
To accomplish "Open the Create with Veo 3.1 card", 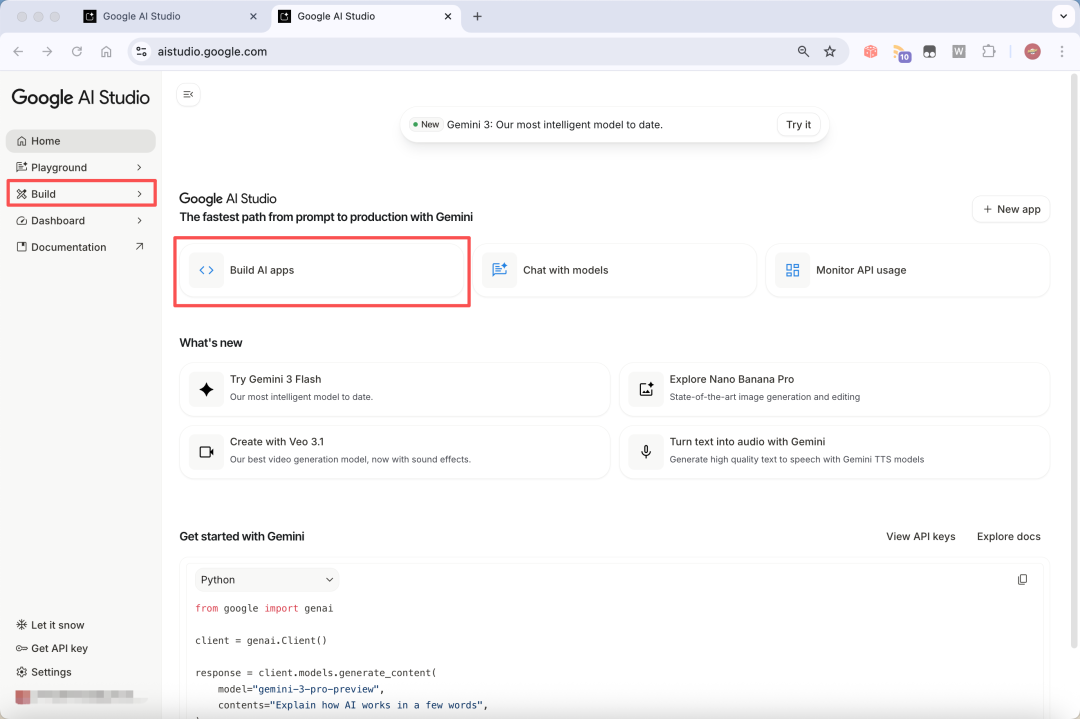I will click(x=395, y=452).
